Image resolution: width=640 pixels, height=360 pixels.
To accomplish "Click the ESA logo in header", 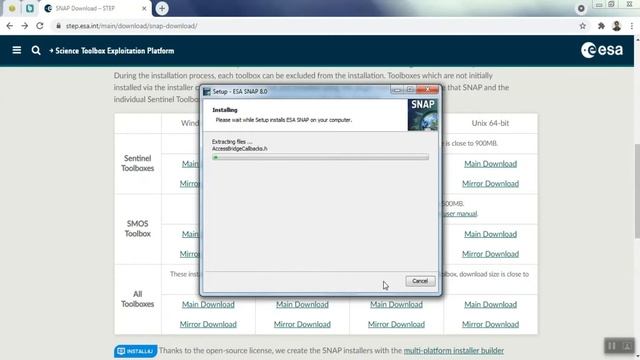I will (602, 50).
